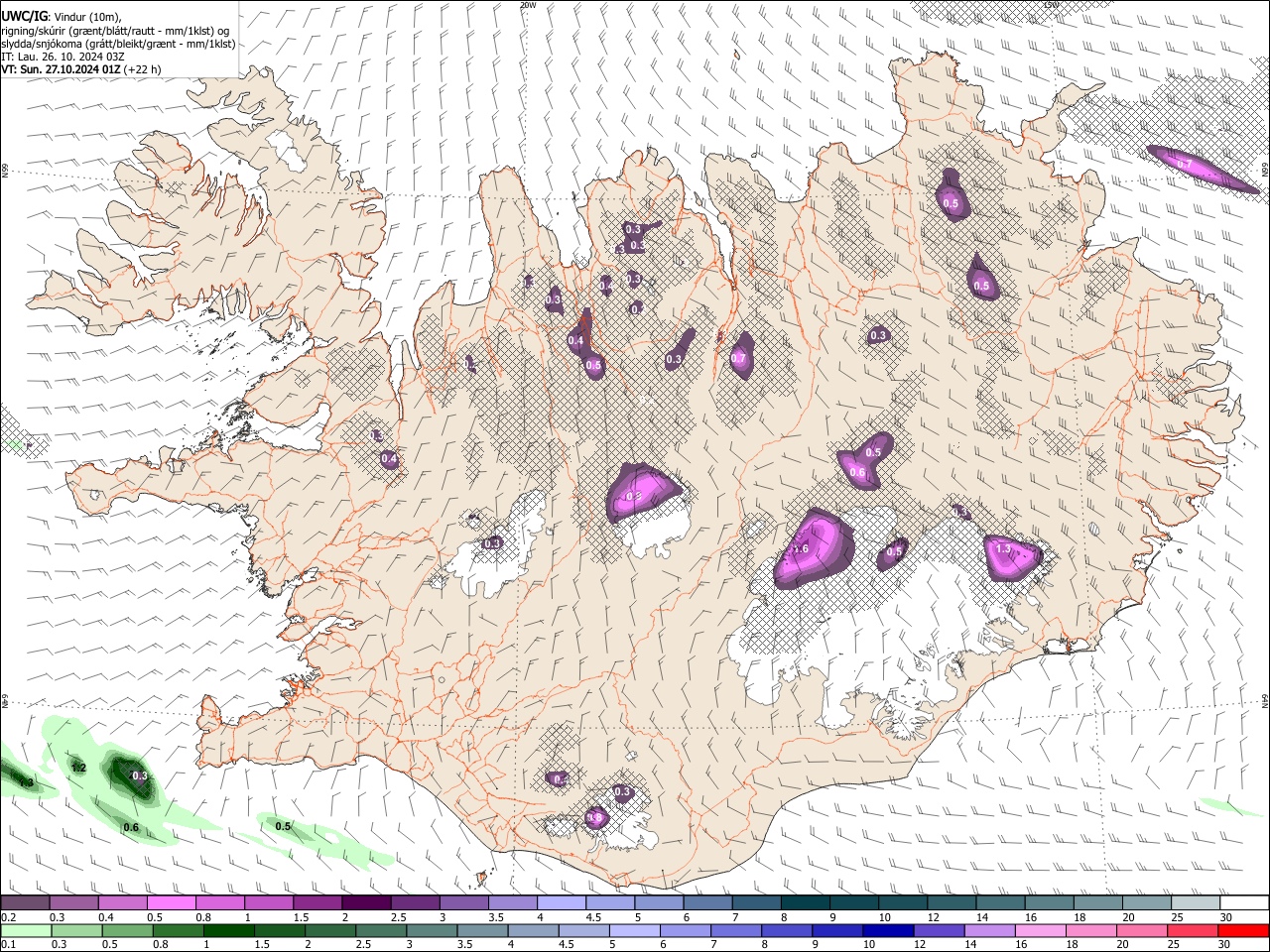Click the '20W' longitude label
This screenshot has width=1270, height=952.
(528, 5)
